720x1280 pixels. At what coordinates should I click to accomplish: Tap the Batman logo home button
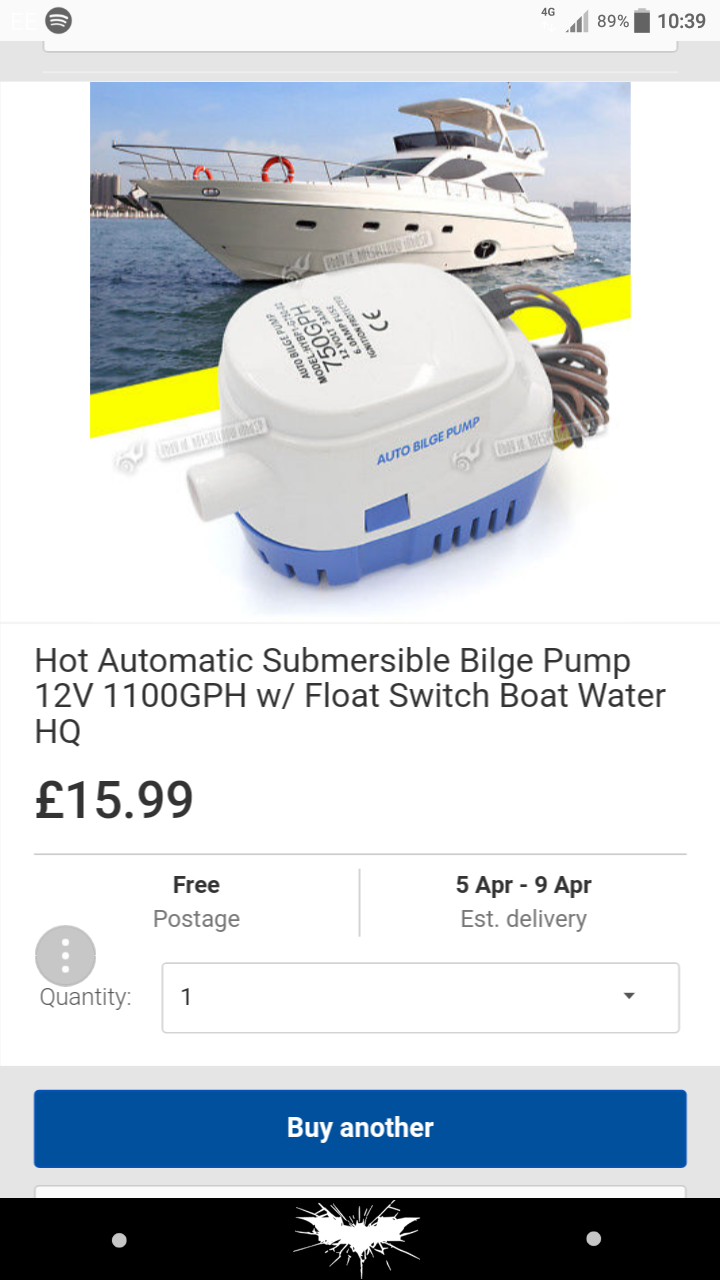coord(357,1239)
